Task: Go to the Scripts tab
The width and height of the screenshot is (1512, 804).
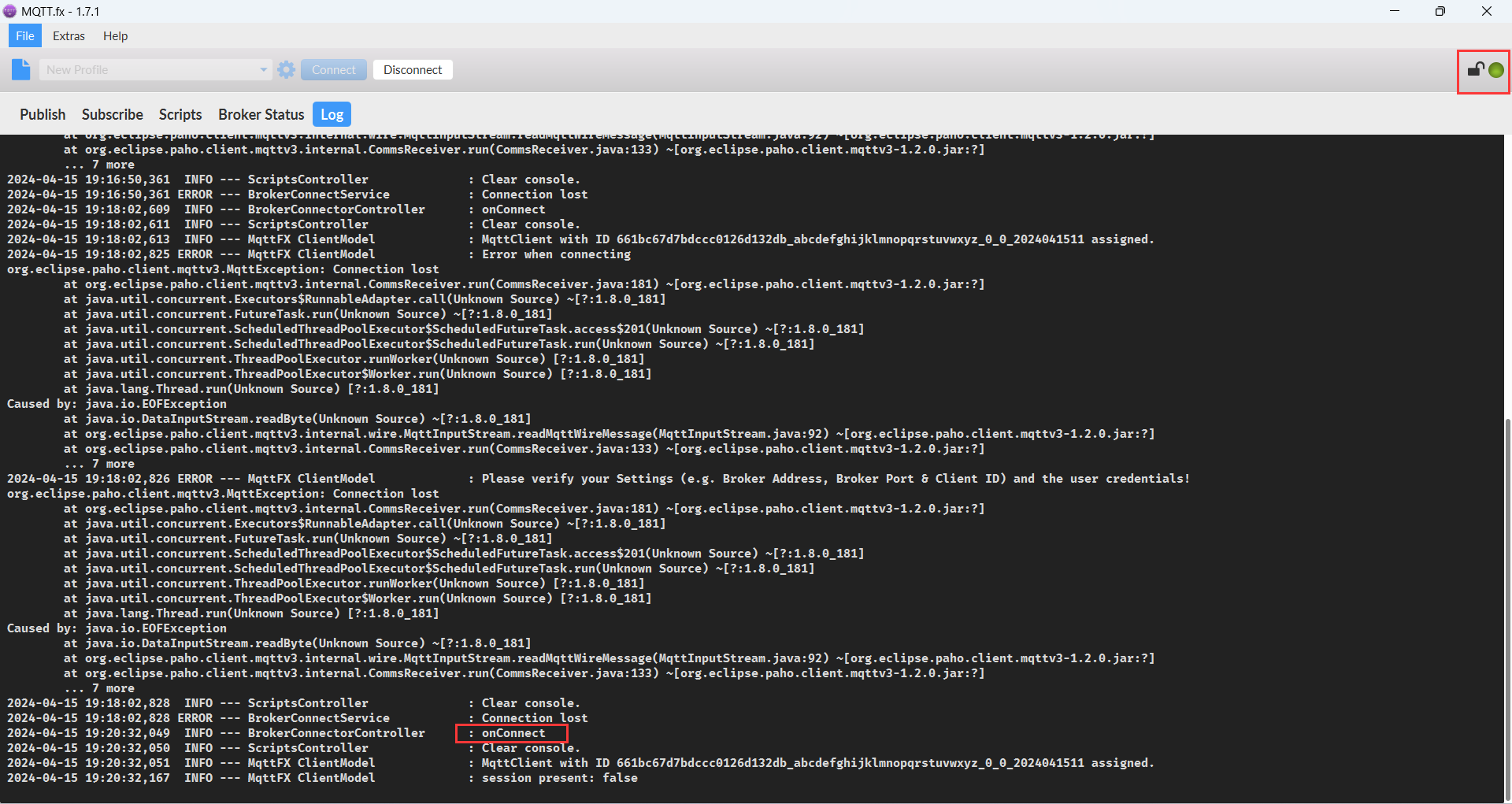Action: (180, 114)
